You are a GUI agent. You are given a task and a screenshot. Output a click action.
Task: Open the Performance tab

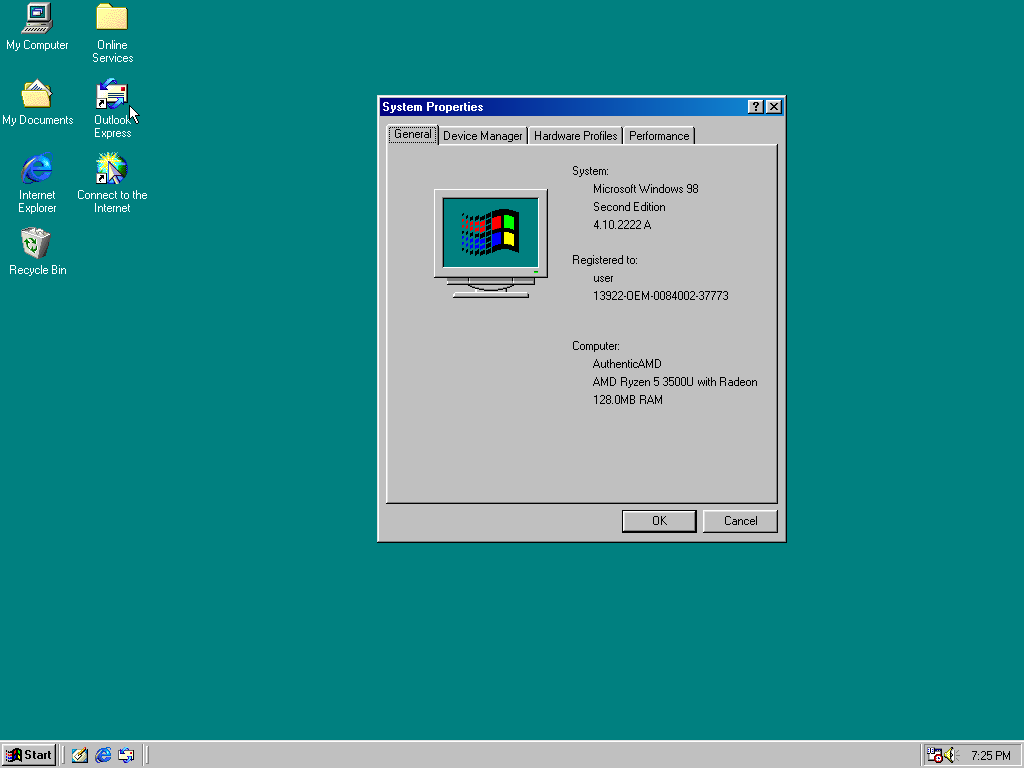[x=659, y=136]
